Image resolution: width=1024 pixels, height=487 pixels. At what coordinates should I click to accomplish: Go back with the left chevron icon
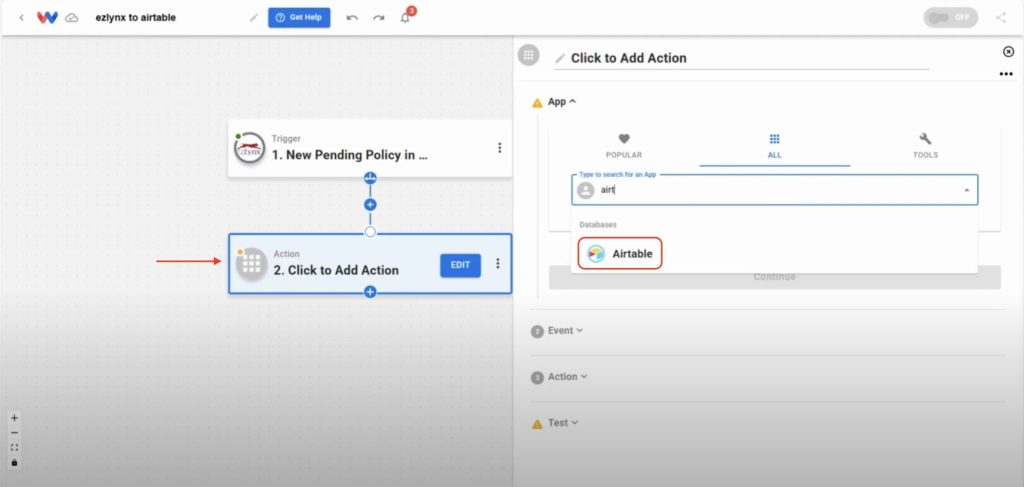tap(22, 18)
